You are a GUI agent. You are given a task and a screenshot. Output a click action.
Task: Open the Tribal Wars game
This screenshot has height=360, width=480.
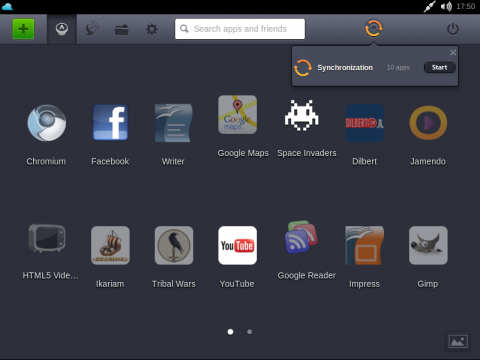(x=174, y=246)
